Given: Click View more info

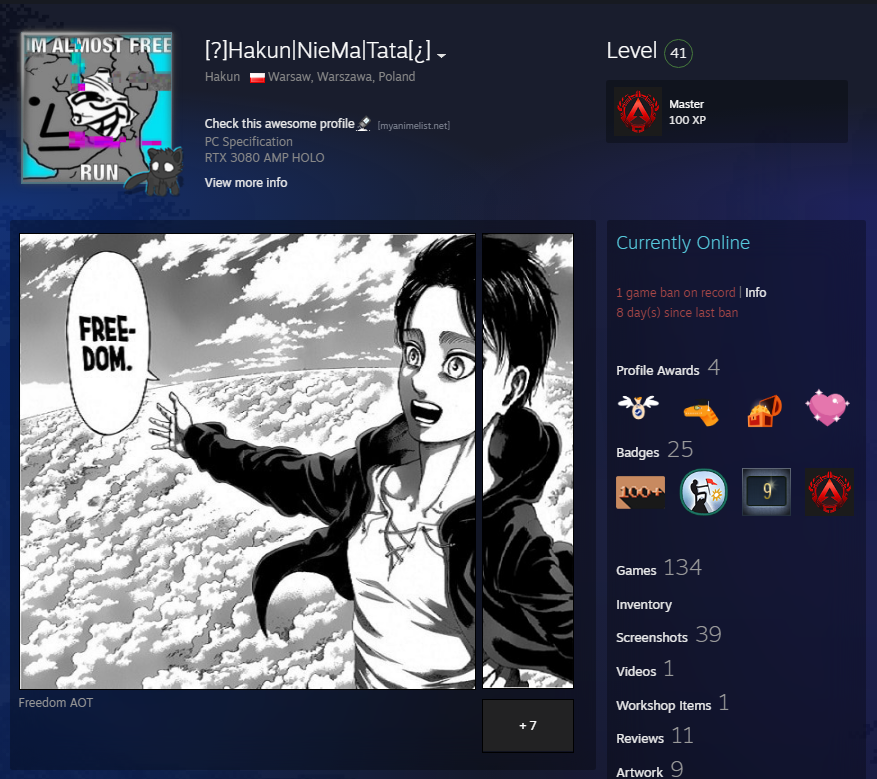Looking at the screenshot, I should (246, 183).
